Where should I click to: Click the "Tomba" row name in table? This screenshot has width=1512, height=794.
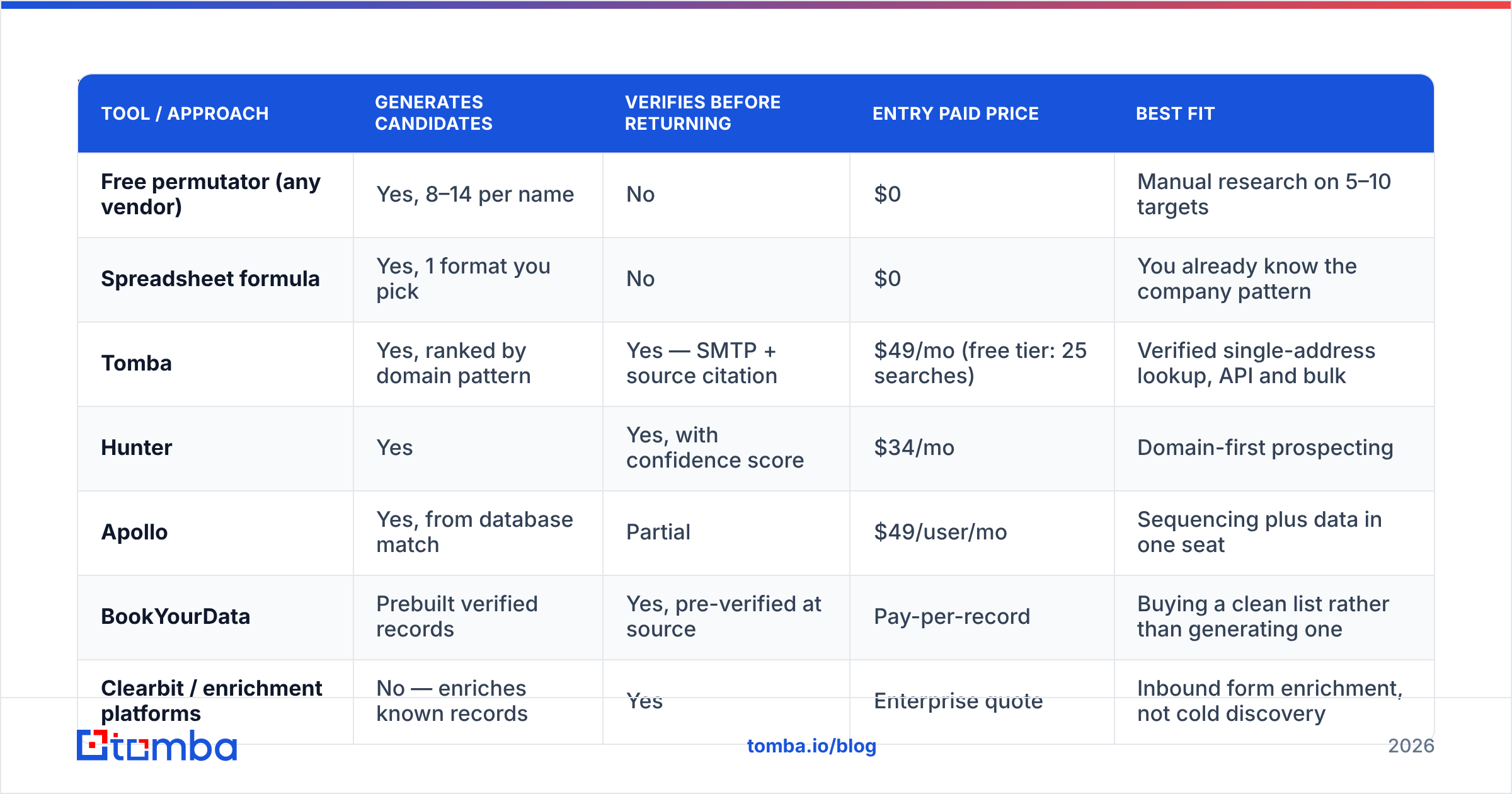[x=137, y=363]
